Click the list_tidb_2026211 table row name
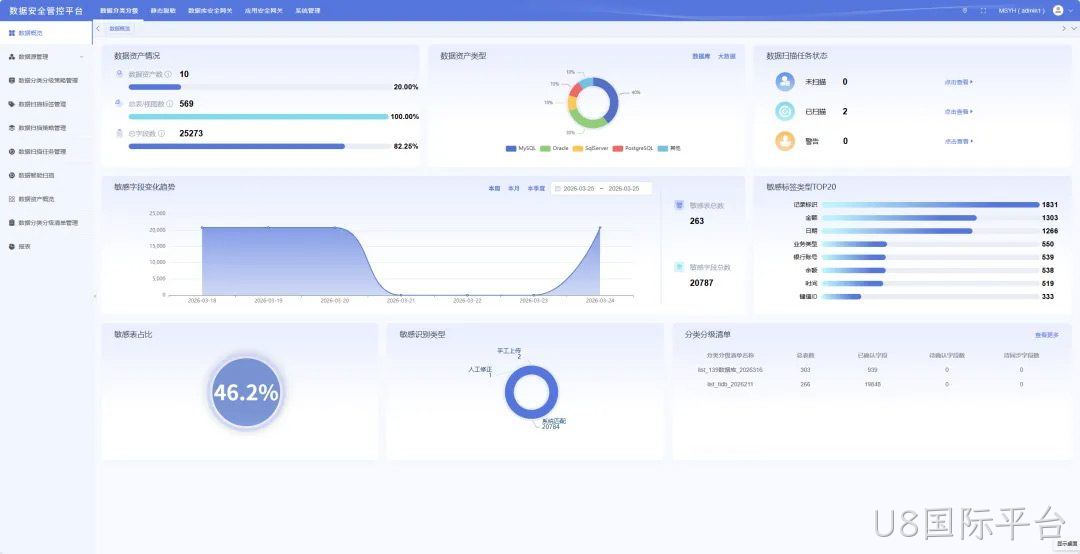Viewport: 1080px width, 554px height. [730, 384]
